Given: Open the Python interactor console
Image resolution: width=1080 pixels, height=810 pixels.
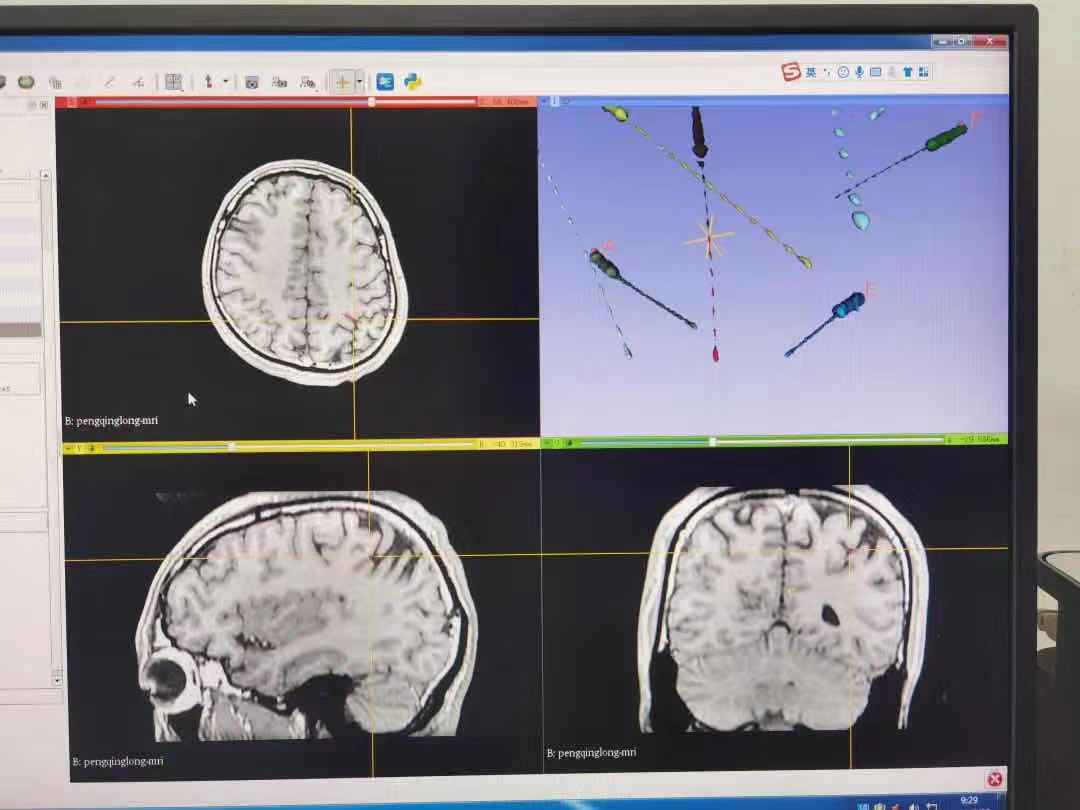Looking at the screenshot, I should tap(412, 82).
